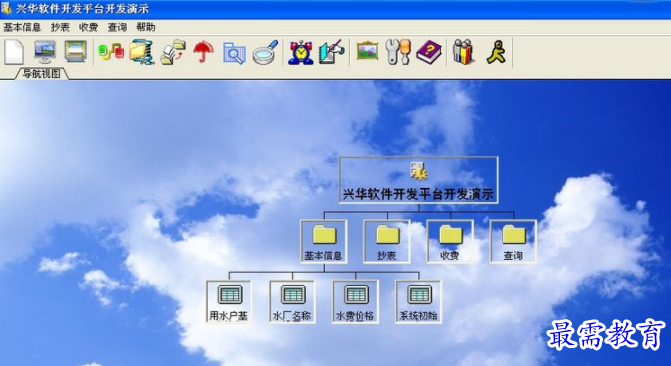Click the desktop monitor toolbar icon
The image size is (671, 366).
[45, 52]
